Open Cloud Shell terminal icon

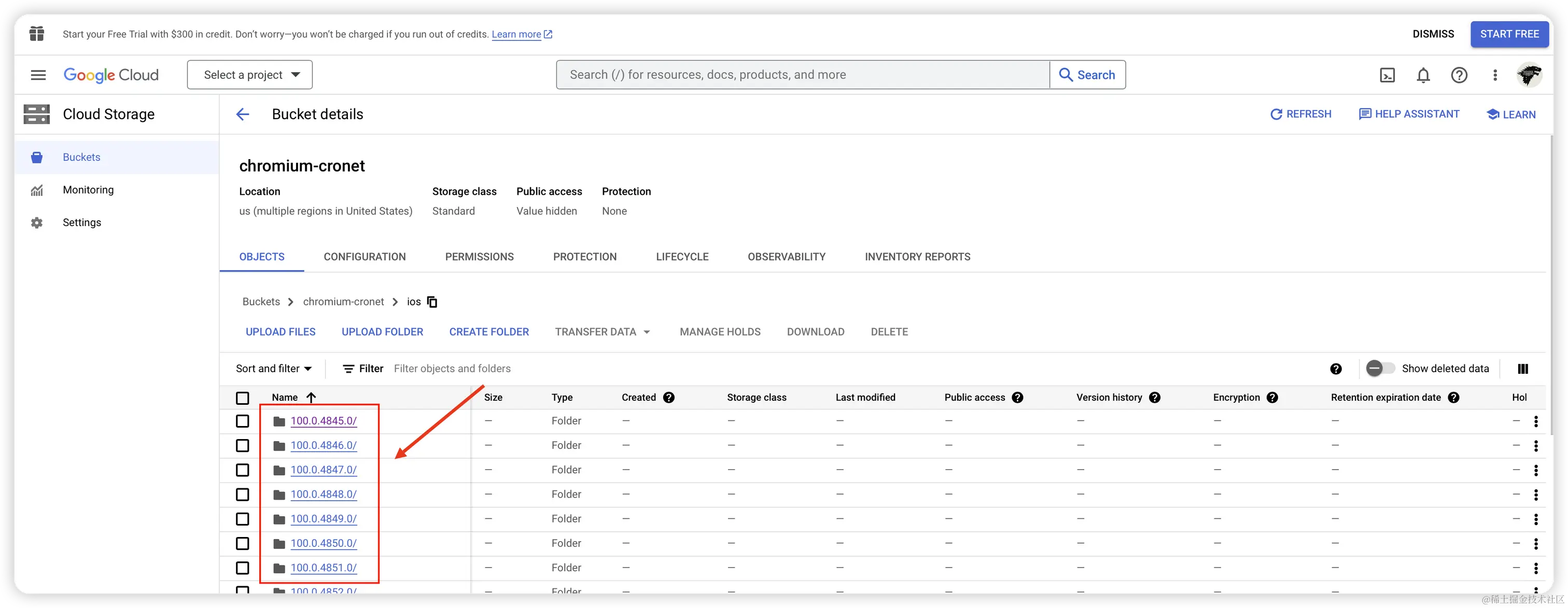[x=1387, y=75]
